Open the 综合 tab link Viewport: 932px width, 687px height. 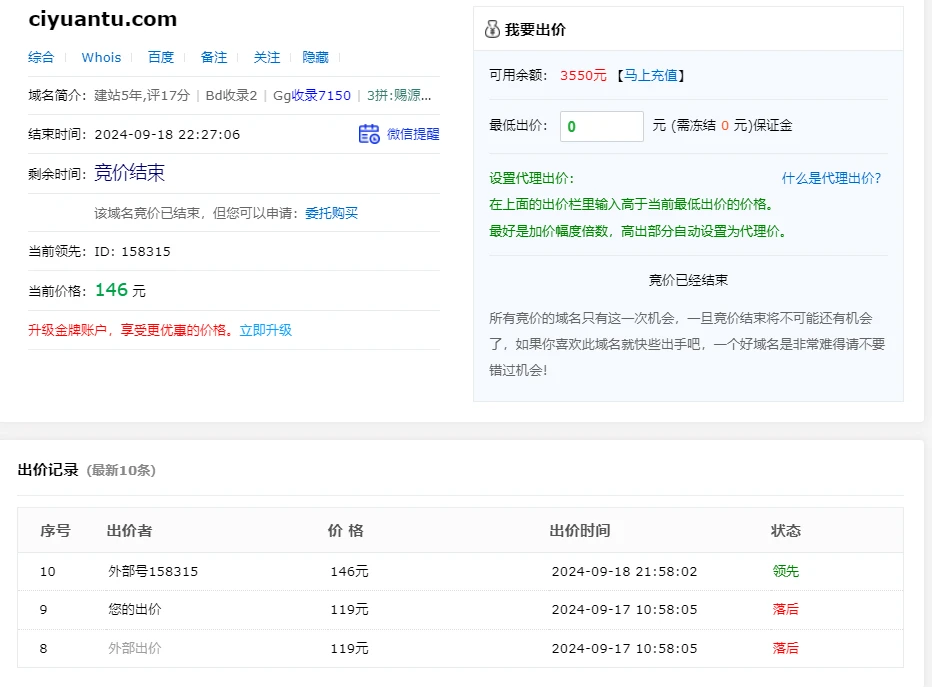[41, 57]
